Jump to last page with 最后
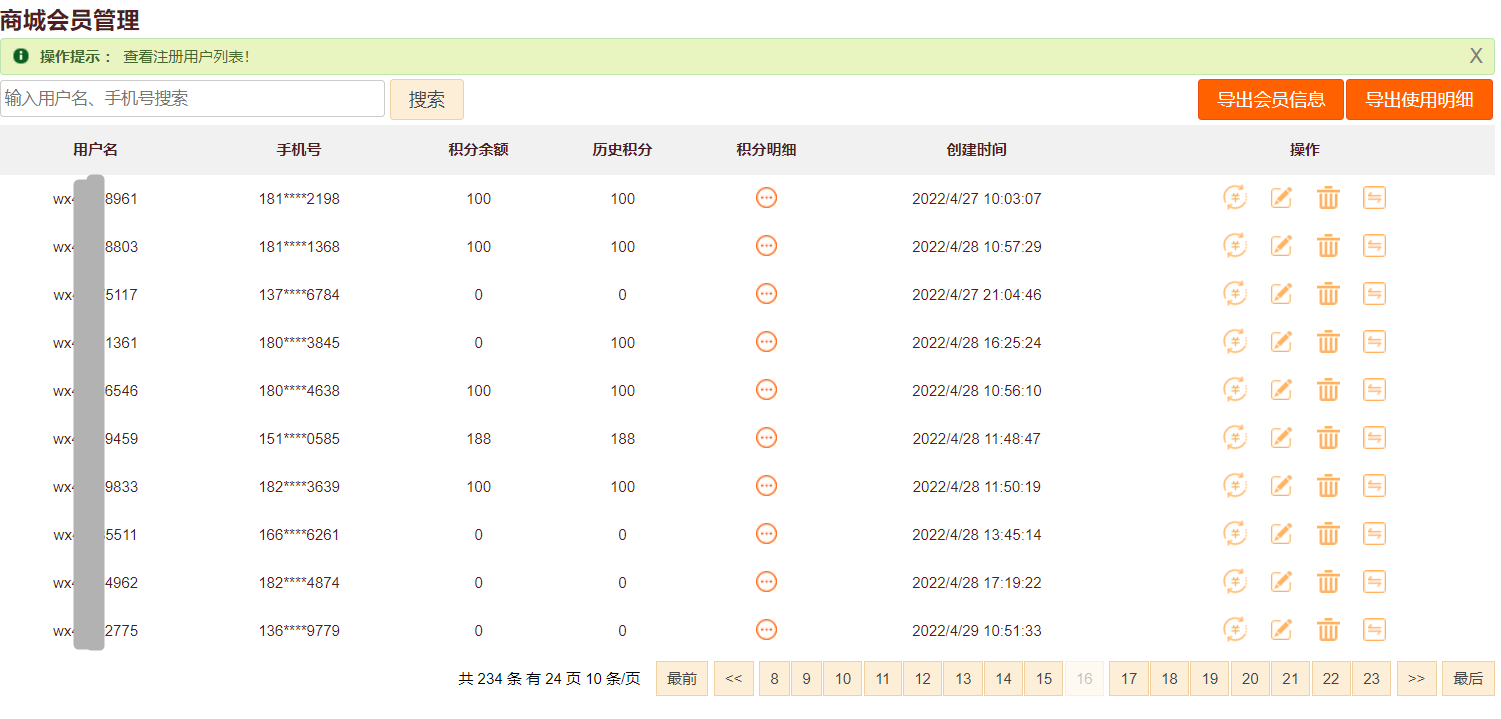The width and height of the screenshot is (1501, 719). point(1468,678)
